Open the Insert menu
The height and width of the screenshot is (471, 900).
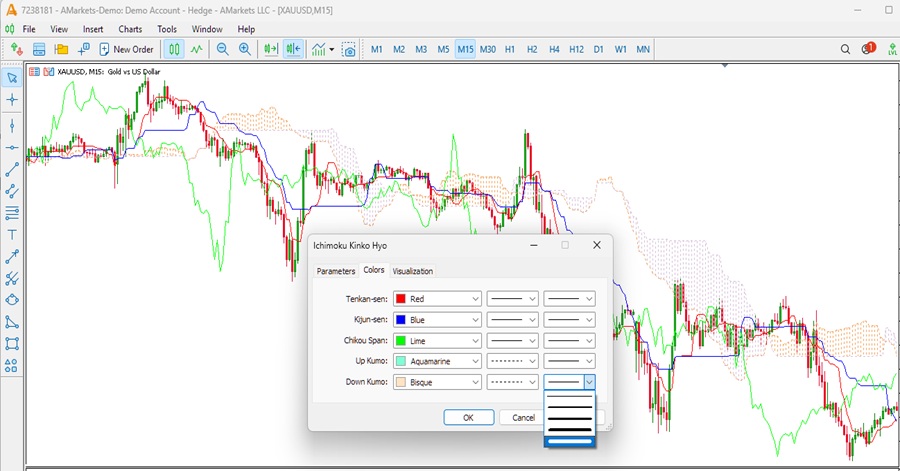click(93, 29)
